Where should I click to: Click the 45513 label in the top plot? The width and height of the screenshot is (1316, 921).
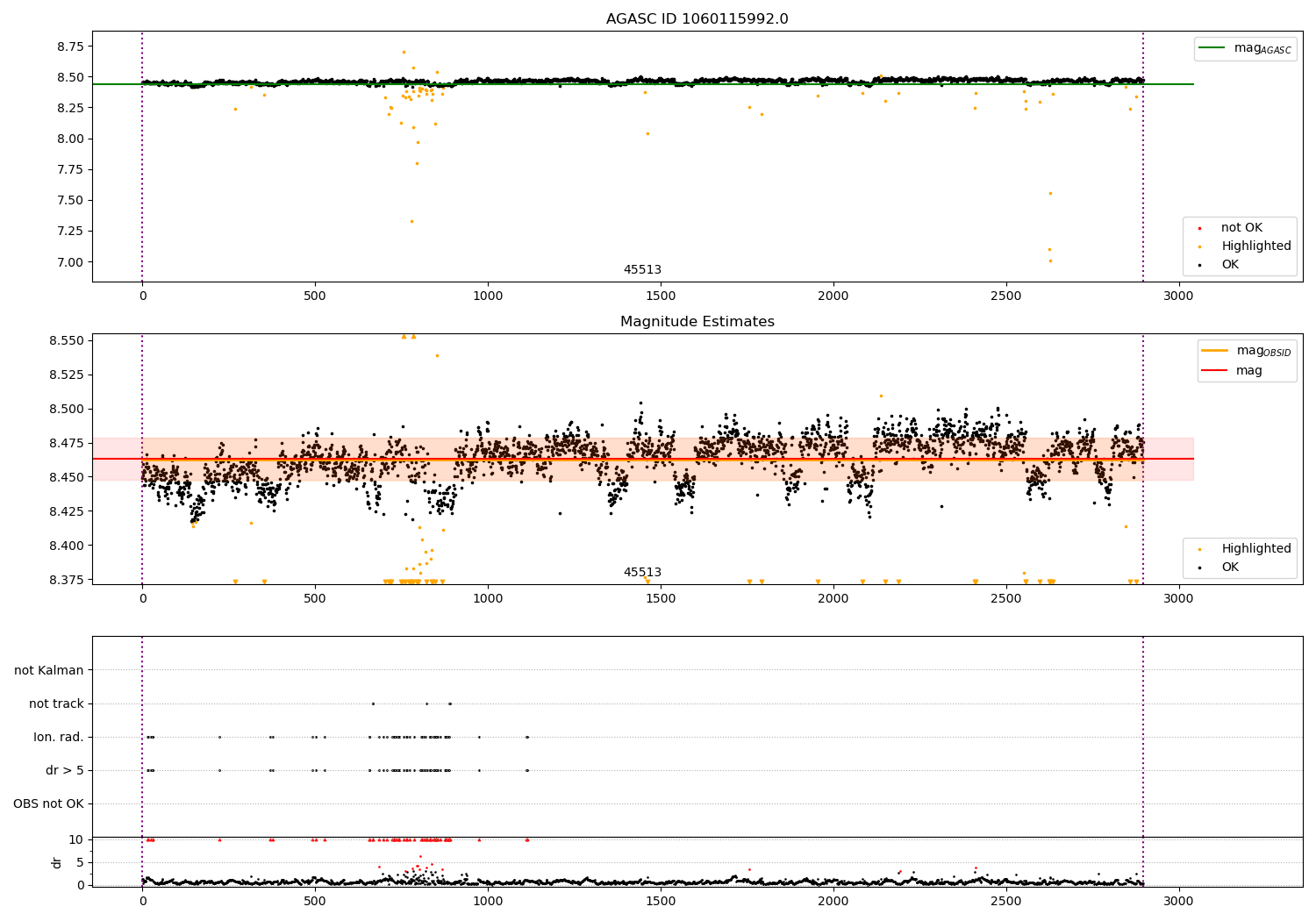(x=642, y=270)
